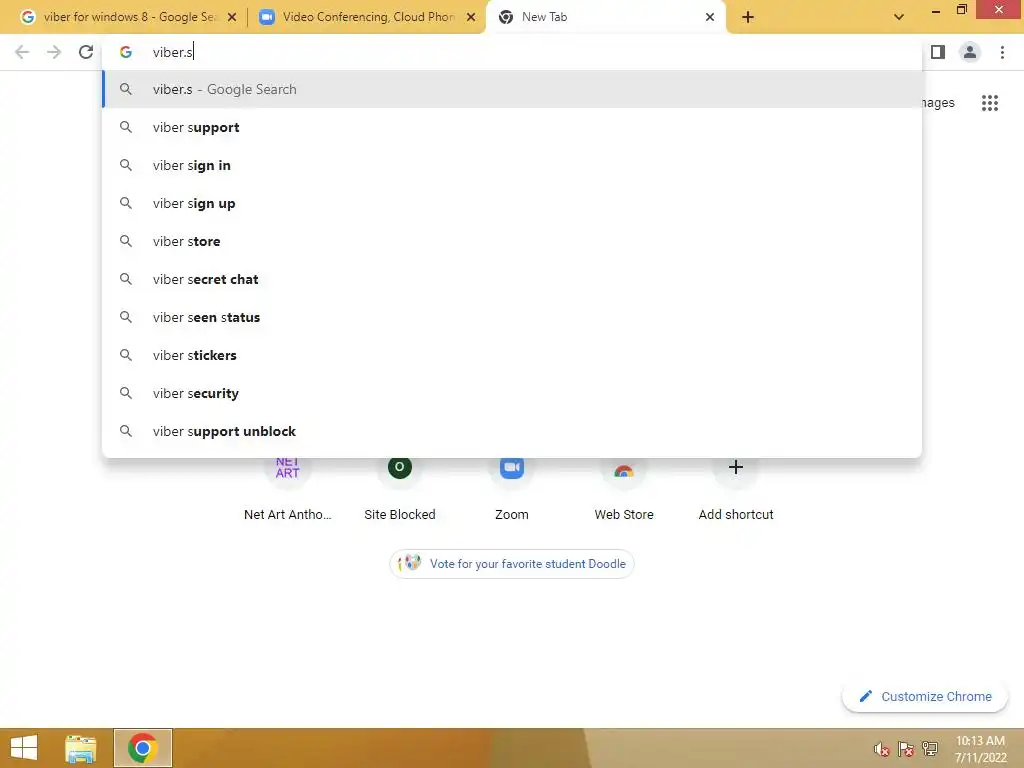The height and width of the screenshot is (768, 1024).
Task: Open the Action Center flag icon
Action: 905,749
